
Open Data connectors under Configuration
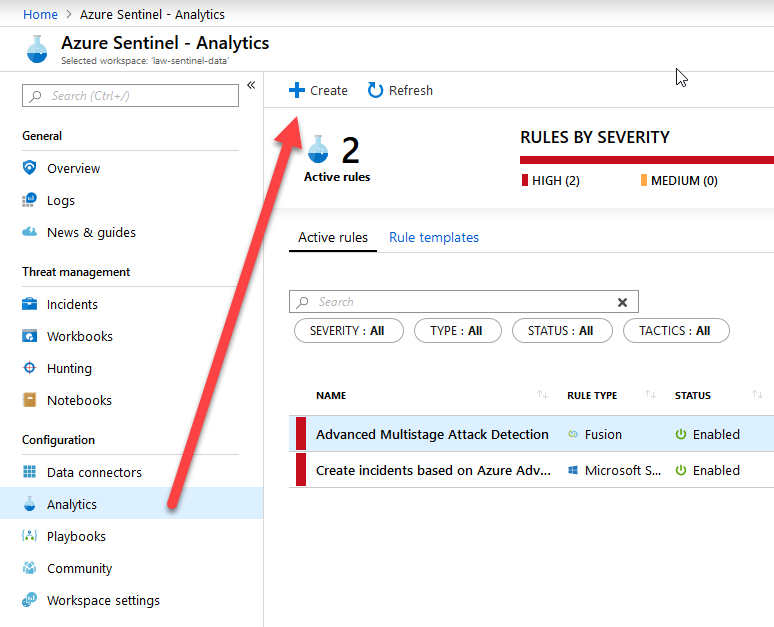(94, 472)
